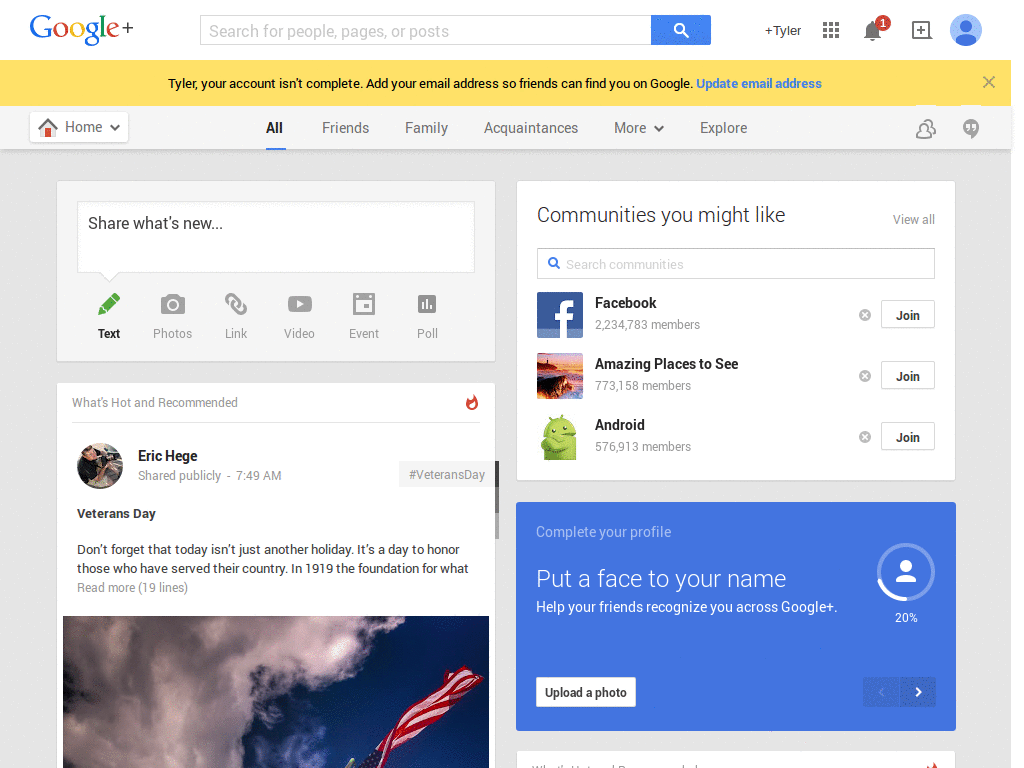Viewport: 1024px width, 768px height.
Task: Open the Amazing Places to See thumbnail
Action: click(x=560, y=376)
